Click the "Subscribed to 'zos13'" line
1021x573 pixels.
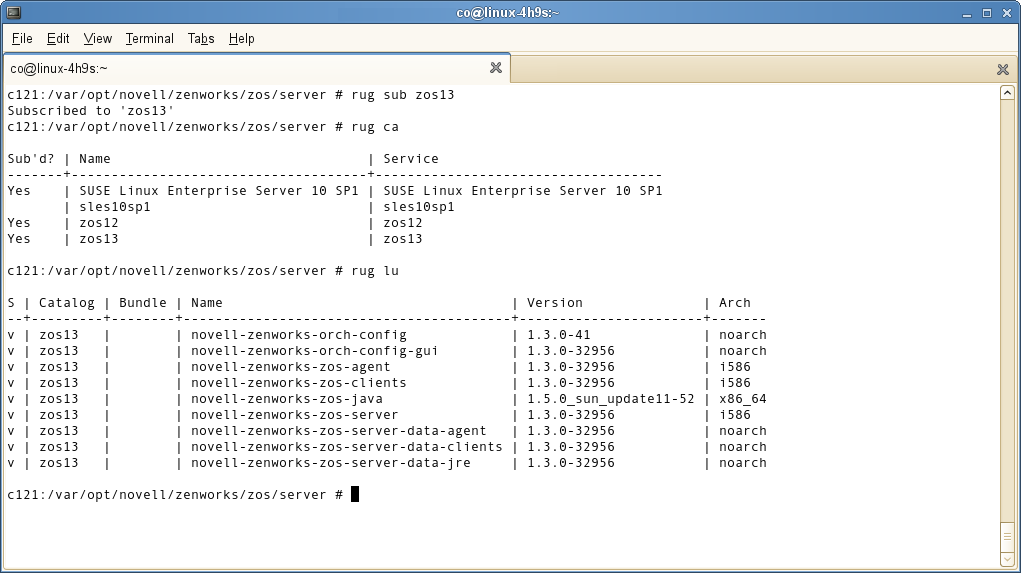91,111
